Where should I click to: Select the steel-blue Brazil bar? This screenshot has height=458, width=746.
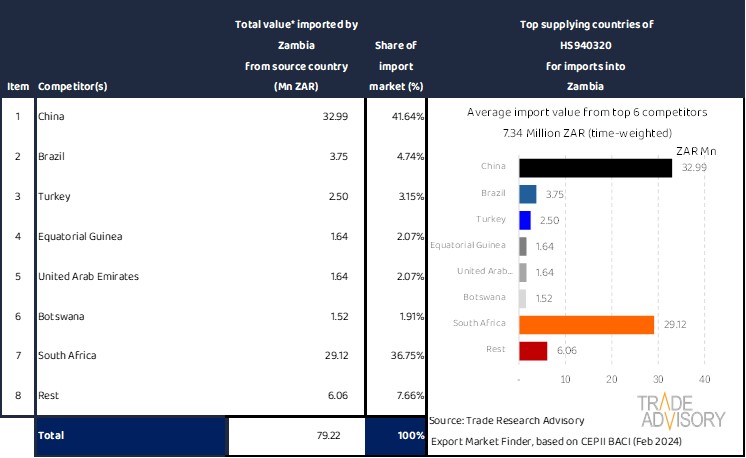528,194
